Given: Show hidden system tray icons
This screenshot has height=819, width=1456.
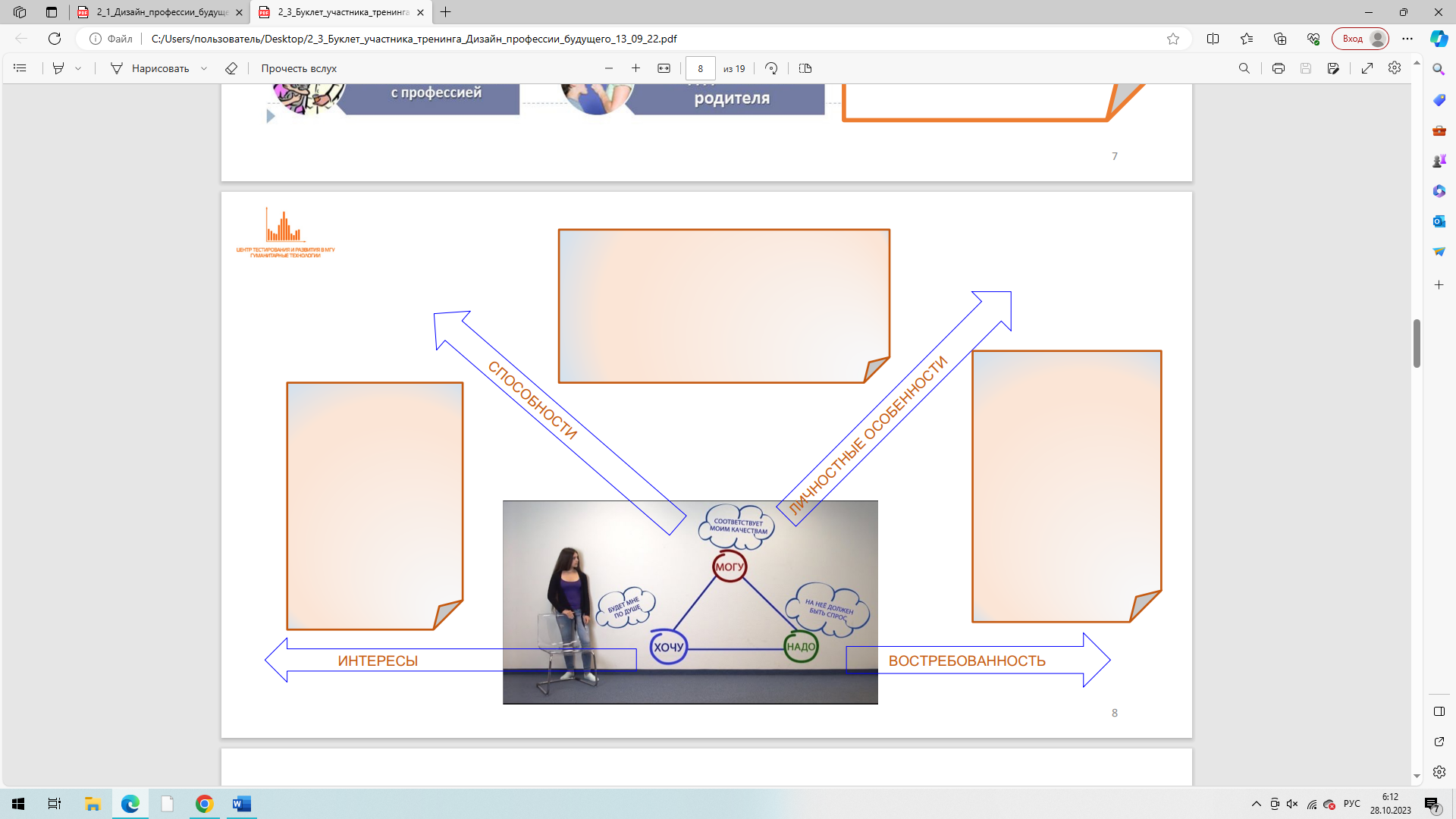Looking at the screenshot, I should [x=1257, y=804].
